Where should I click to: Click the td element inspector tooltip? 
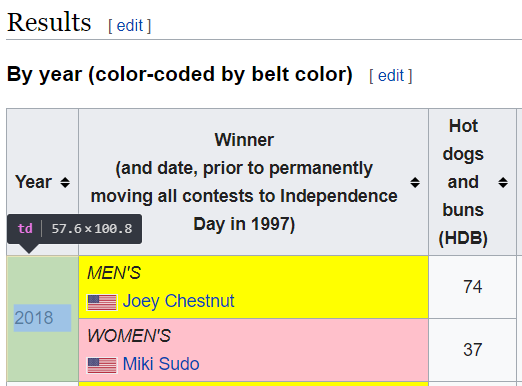74,229
